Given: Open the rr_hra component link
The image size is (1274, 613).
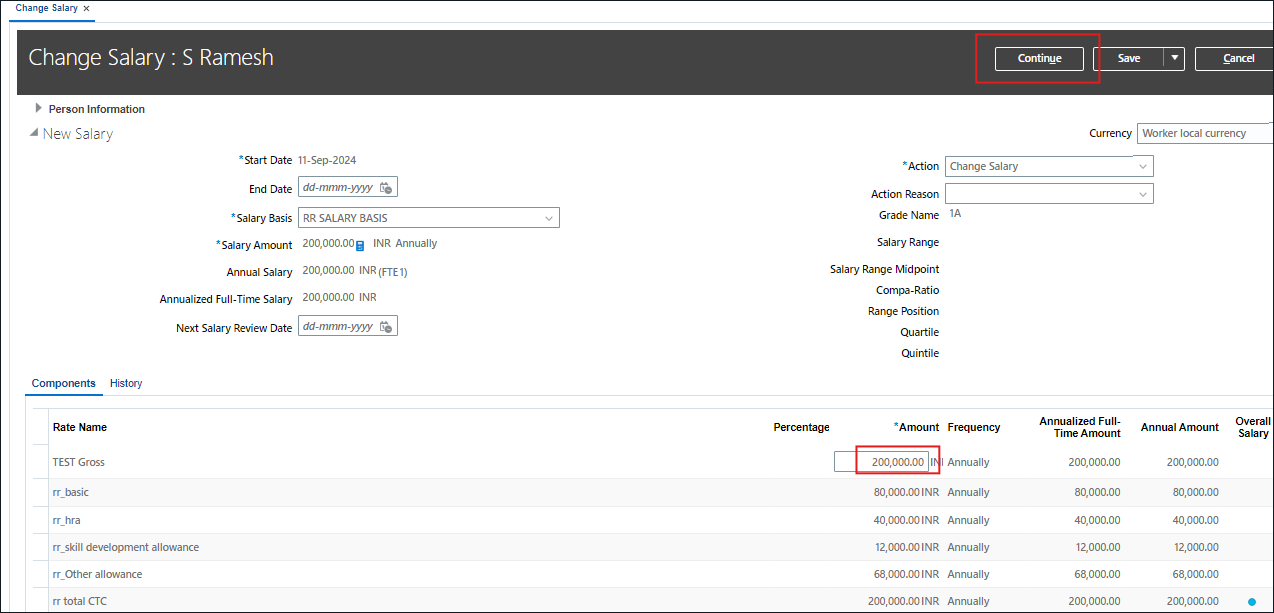Looking at the screenshot, I should tap(66, 520).
